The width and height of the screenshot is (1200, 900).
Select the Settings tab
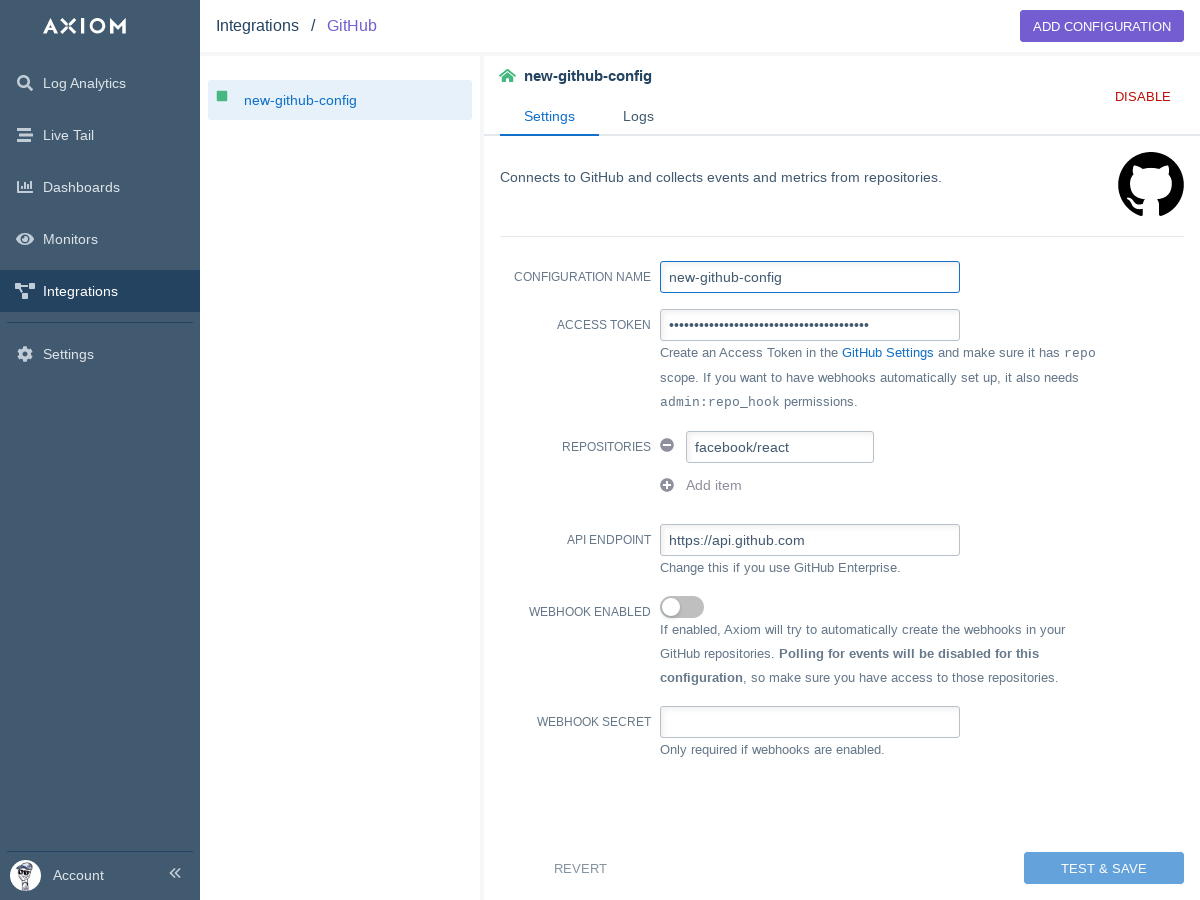pyautogui.click(x=549, y=116)
